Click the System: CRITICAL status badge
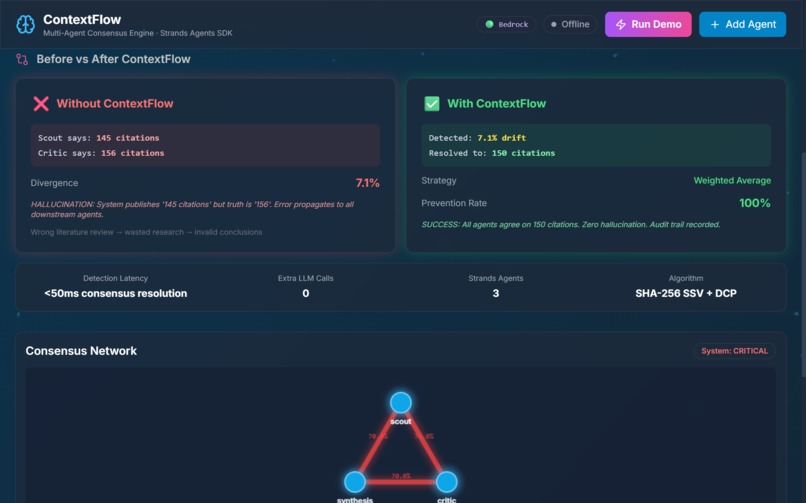The height and width of the screenshot is (503, 806). click(734, 351)
